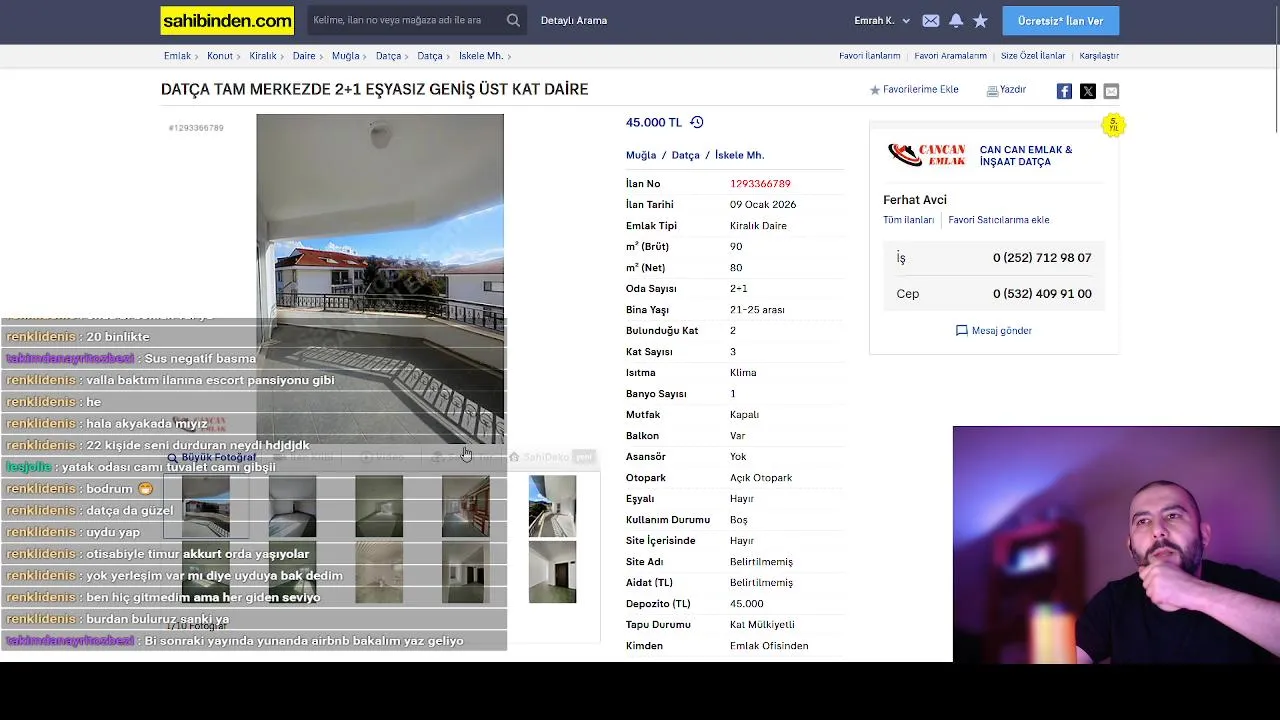Viewport: 1280px width, 720px height.
Task: Click Büyük Fotoğraf link
Action: [212, 458]
